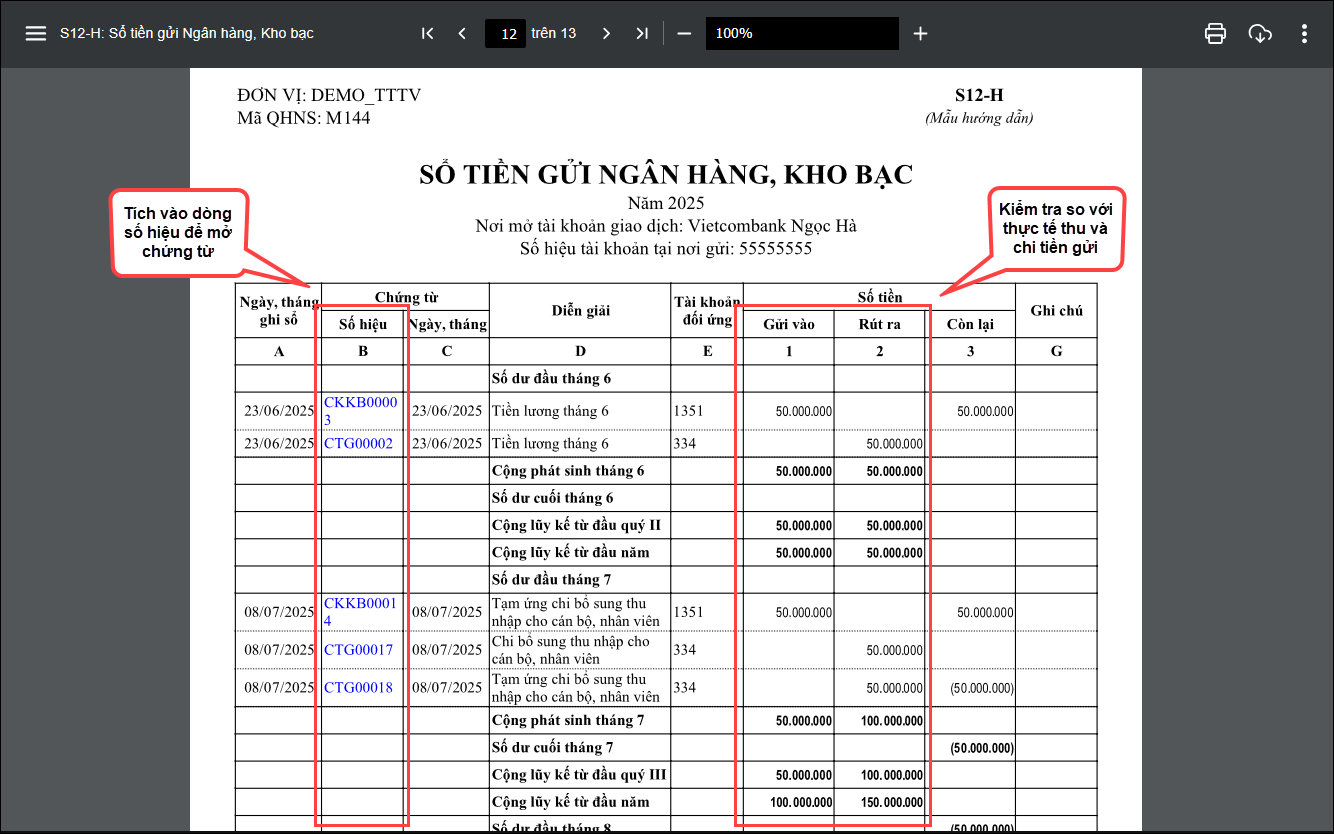Go to the previous page
This screenshot has width=1334, height=834.
(x=462, y=33)
